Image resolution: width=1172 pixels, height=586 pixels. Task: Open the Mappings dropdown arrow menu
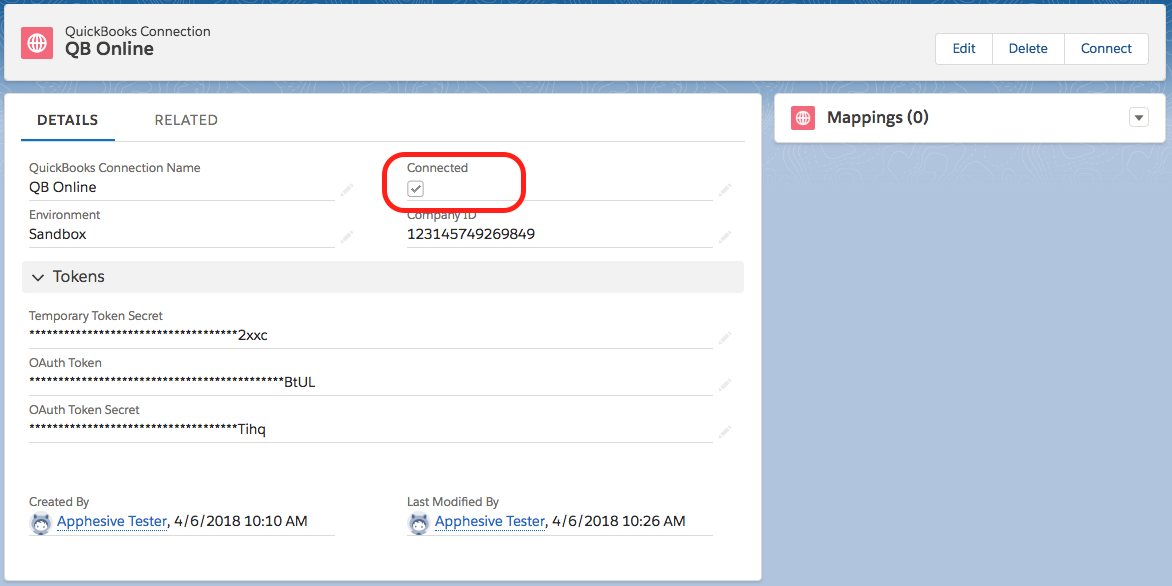(x=1138, y=117)
